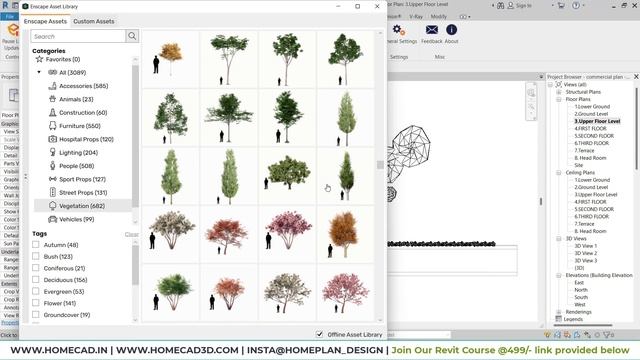Uncheck the Offline Asset Library checkbox
640x360 pixels.
pyautogui.click(x=319, y=334)
